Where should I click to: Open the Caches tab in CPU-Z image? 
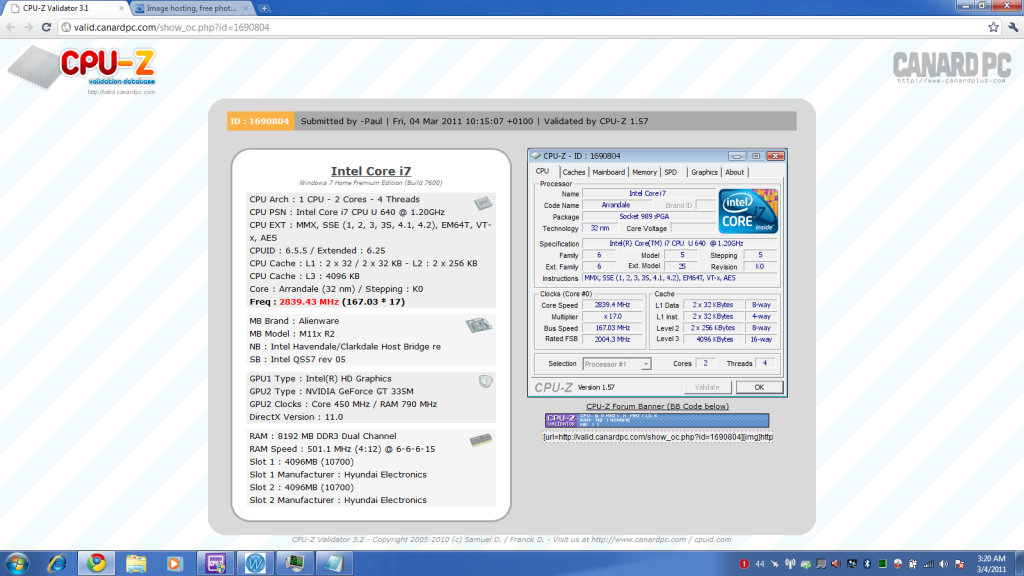pos(573,172)
